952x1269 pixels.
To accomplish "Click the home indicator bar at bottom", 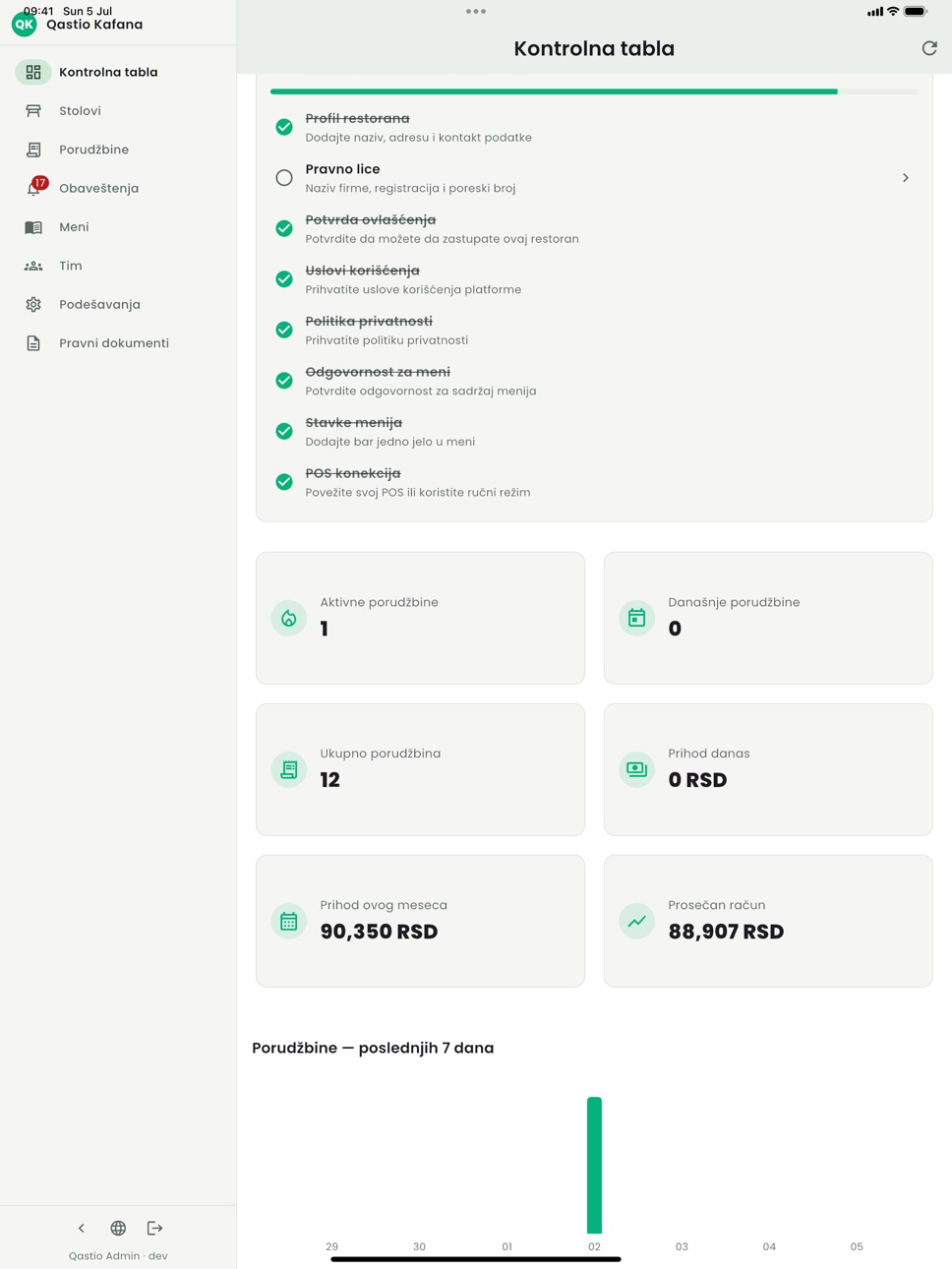I will coord(476,1259).
